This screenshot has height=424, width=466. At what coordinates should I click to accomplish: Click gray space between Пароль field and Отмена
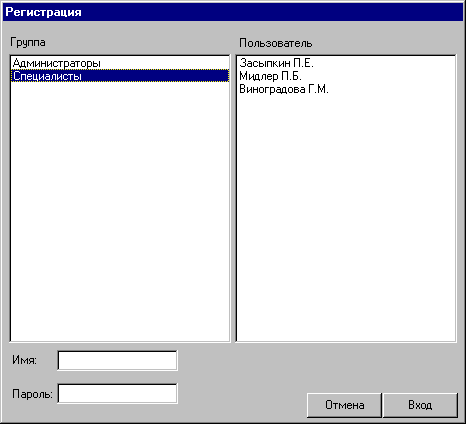242,400
